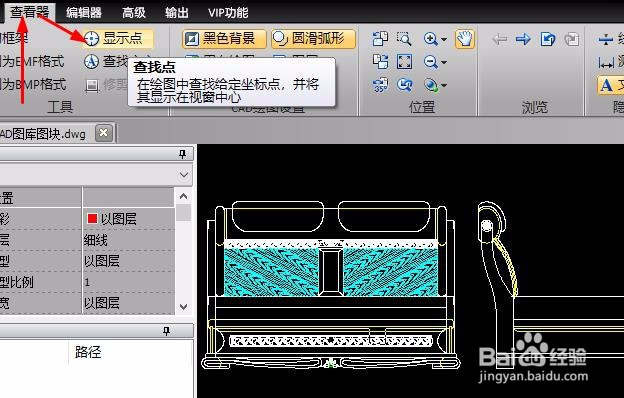Pin the properties panel
The height and width of the screenshot is (398, 624).
pos(182,154)
